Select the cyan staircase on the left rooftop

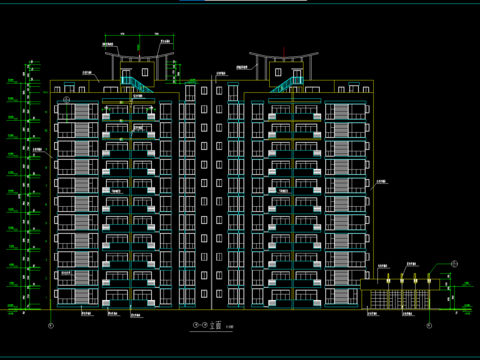pos(136,84)
